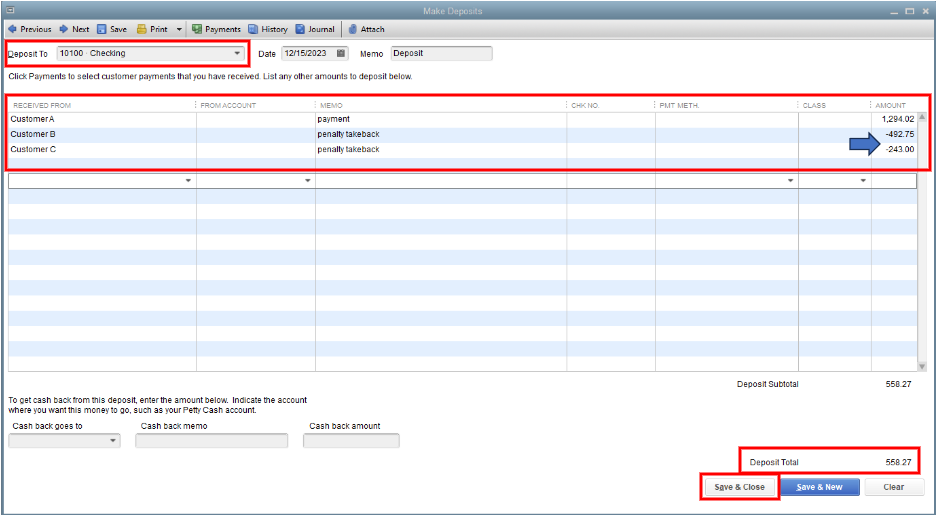Open Payments to deposit
Screen dimensions: 936x516
(216, 29)
